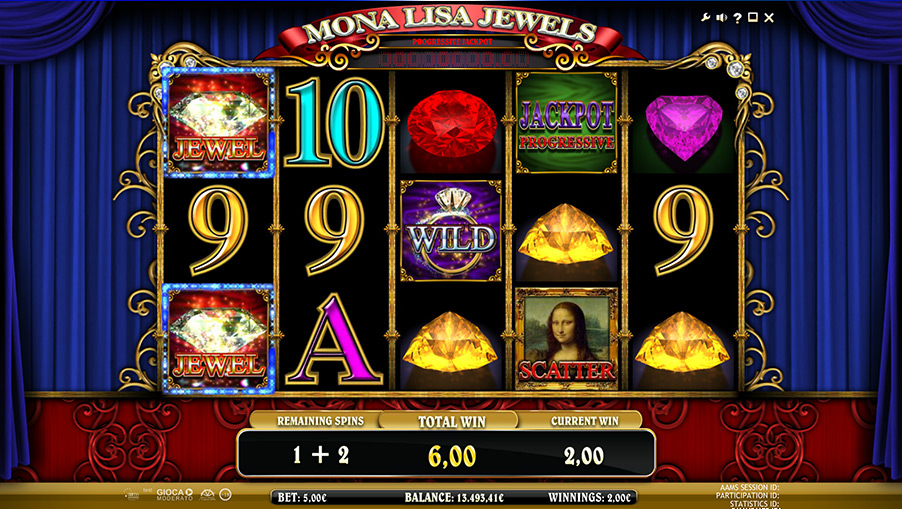Select the top JEWEL diamond symbol
The width and height of the screenshot is (902, 509).
pos(219,122)
